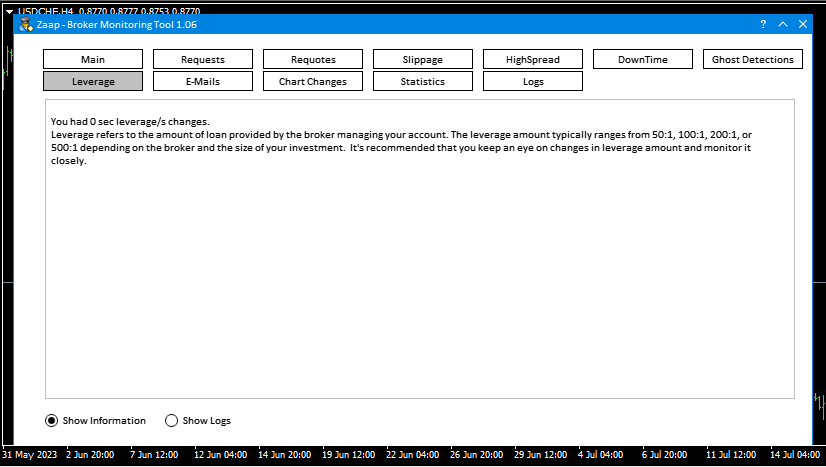This screenshot has width=826, height=467.
Task: Click 'You had 0 sec leverage/s changes' text
Action: click(130, 122)
